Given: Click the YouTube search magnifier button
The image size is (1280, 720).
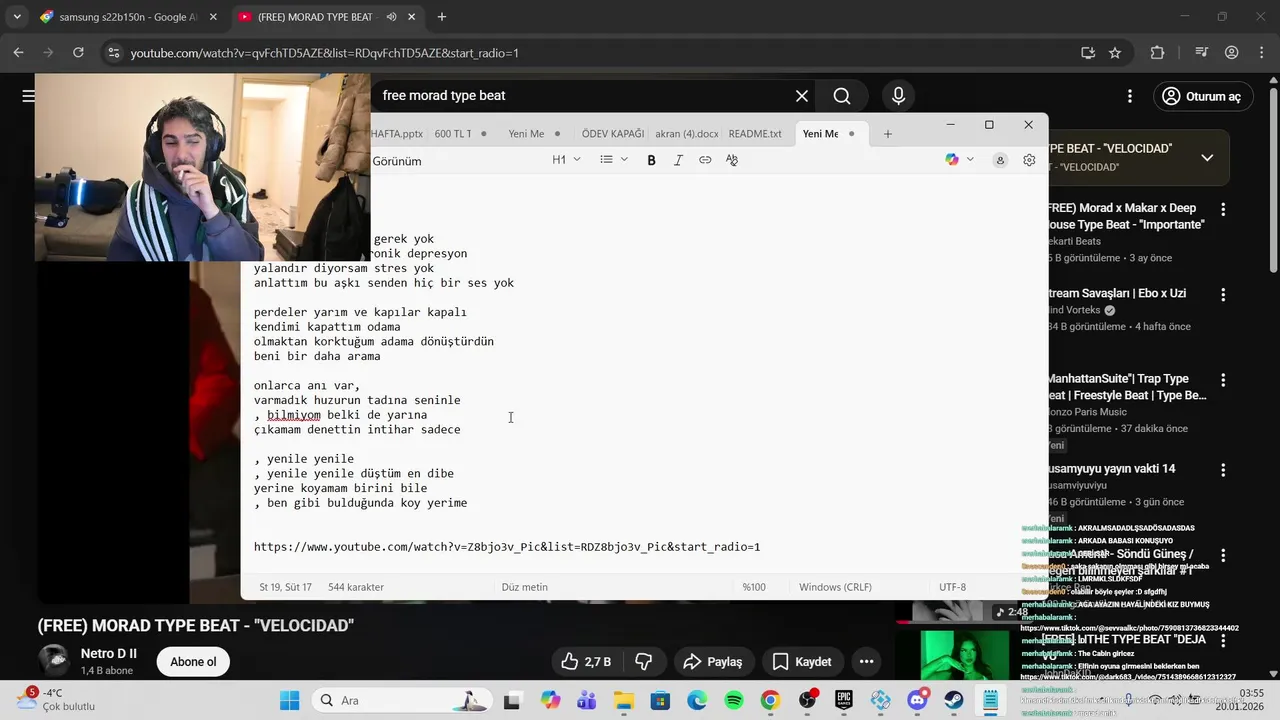Looking at the screenshot, I should (x=842, y=96).
